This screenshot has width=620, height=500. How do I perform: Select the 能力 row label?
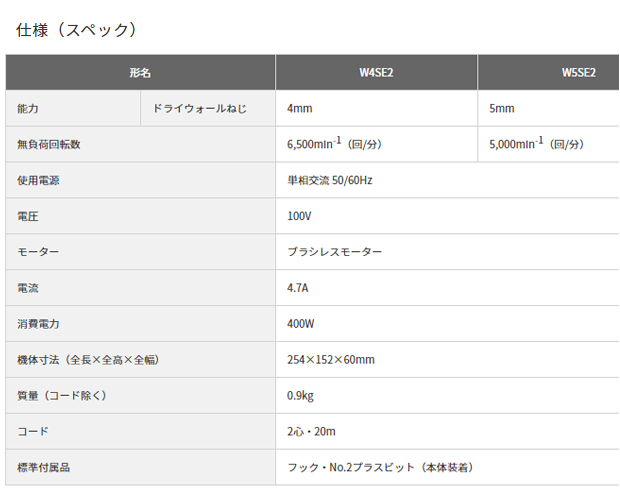pos(28,108)
